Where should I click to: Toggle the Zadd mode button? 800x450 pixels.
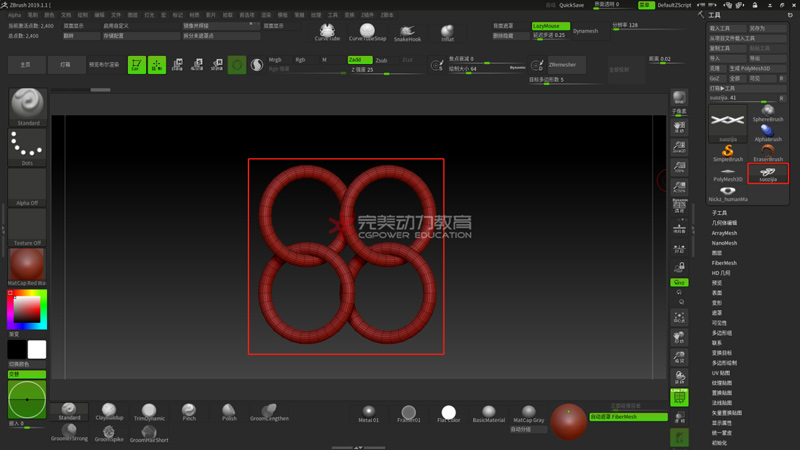click(x=359, y=60)
